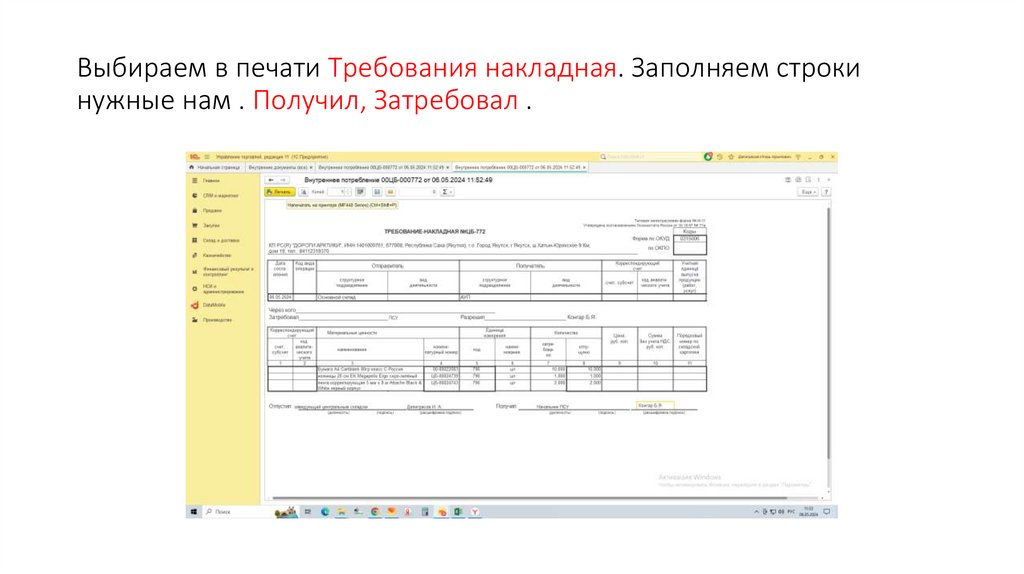Open CRM и маркетинг section

(220, 195)
